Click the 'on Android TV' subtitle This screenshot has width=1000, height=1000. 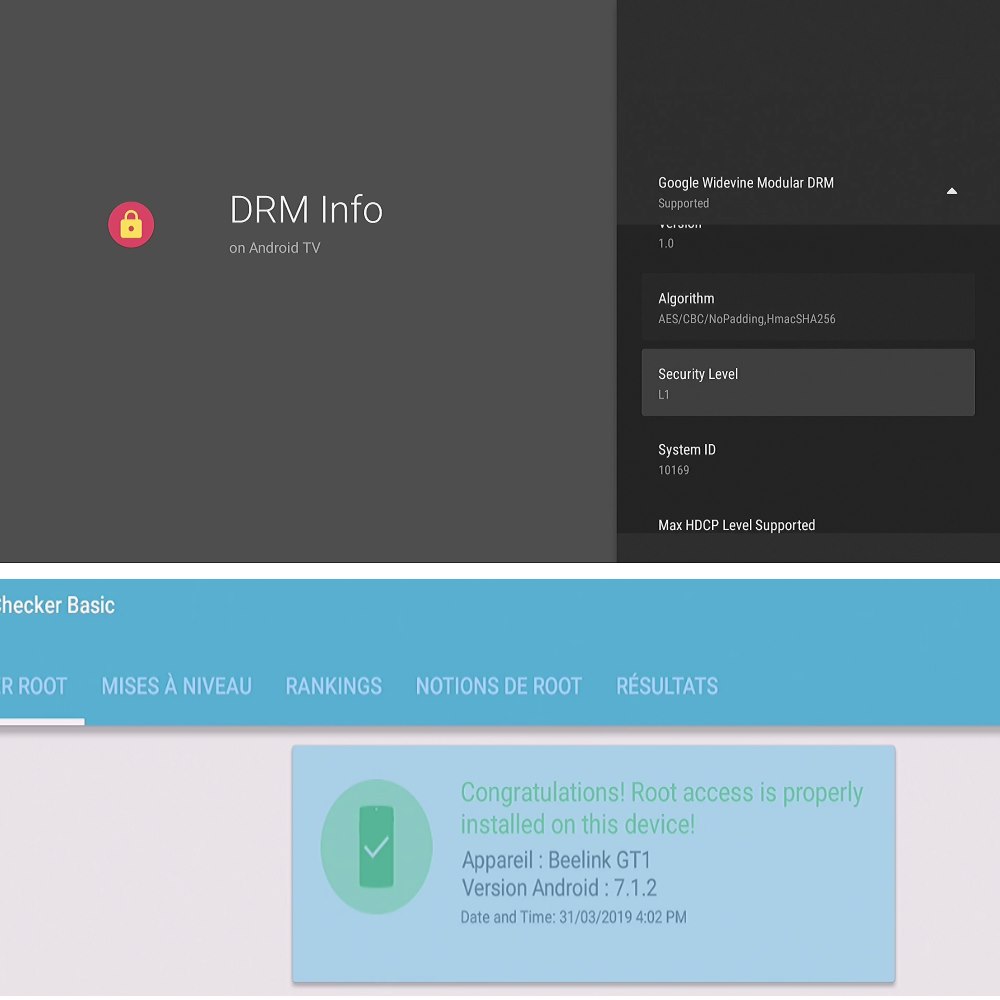[x=275, y=247]
